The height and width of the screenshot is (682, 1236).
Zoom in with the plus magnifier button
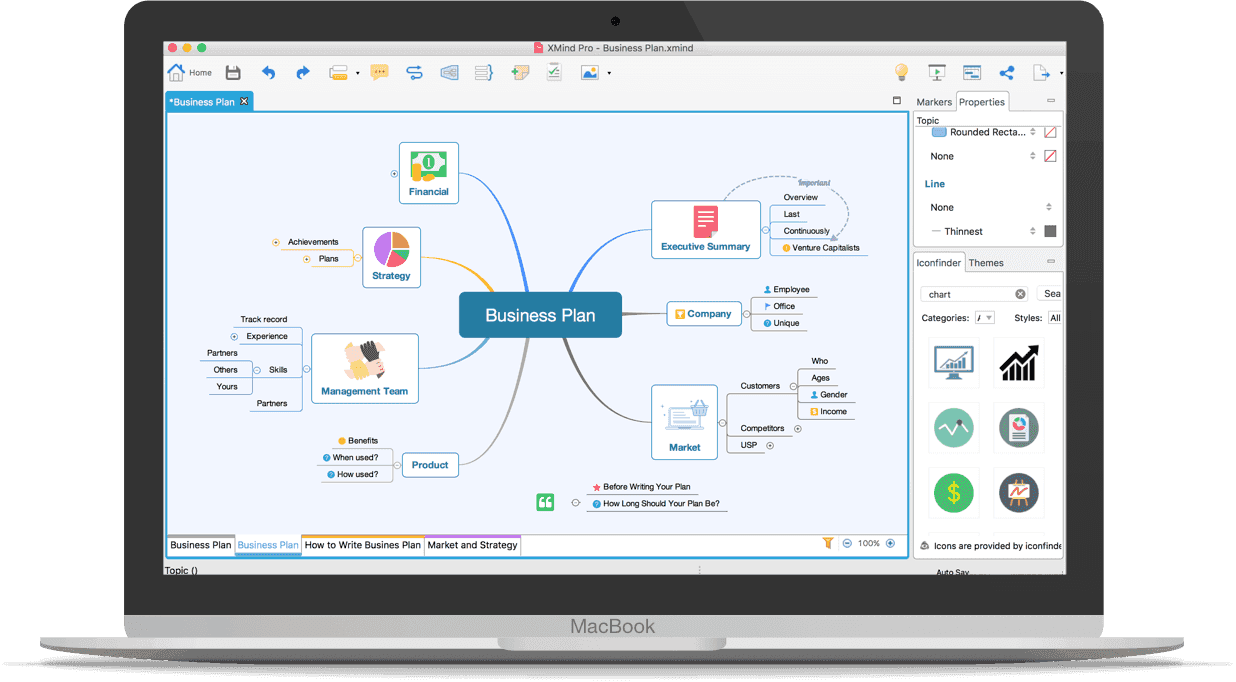click(x=890, y=543)
